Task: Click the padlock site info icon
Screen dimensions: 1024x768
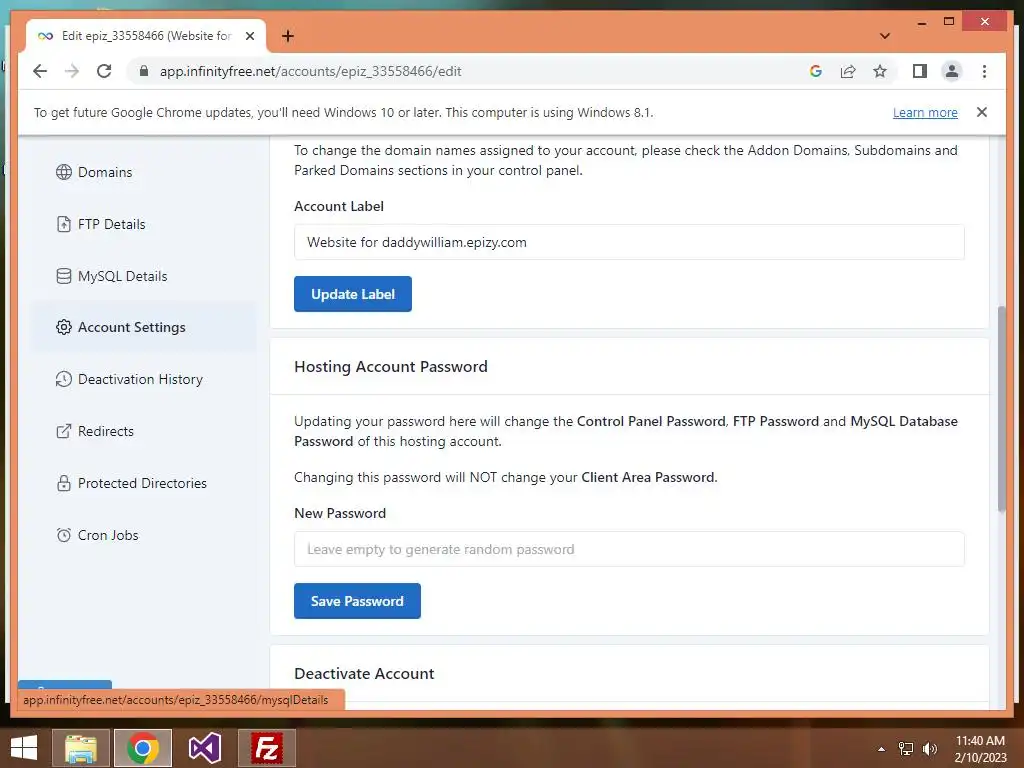Action: pyautogui.click(x=144, y=71)
